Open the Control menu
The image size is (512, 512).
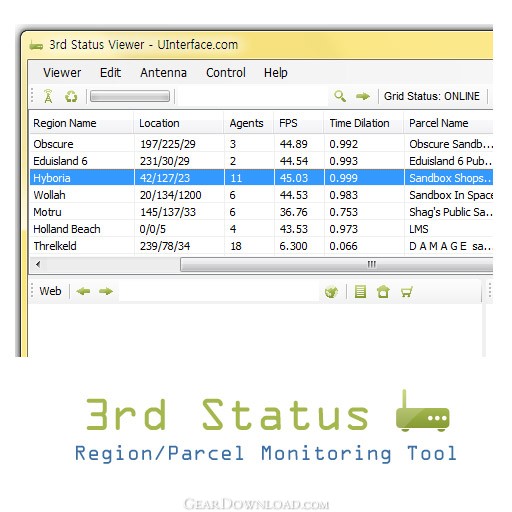226,73
